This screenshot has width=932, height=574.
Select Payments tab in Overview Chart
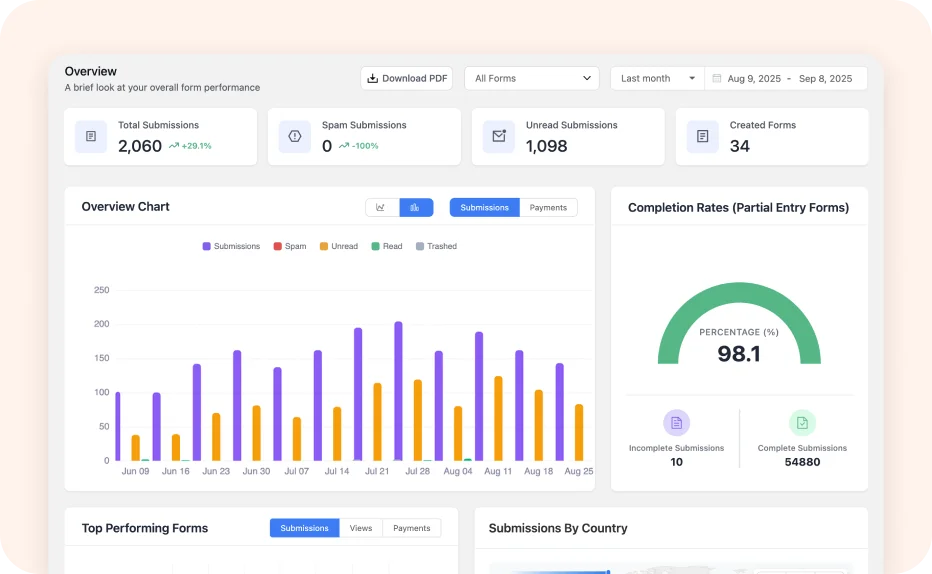pos(548,207)
